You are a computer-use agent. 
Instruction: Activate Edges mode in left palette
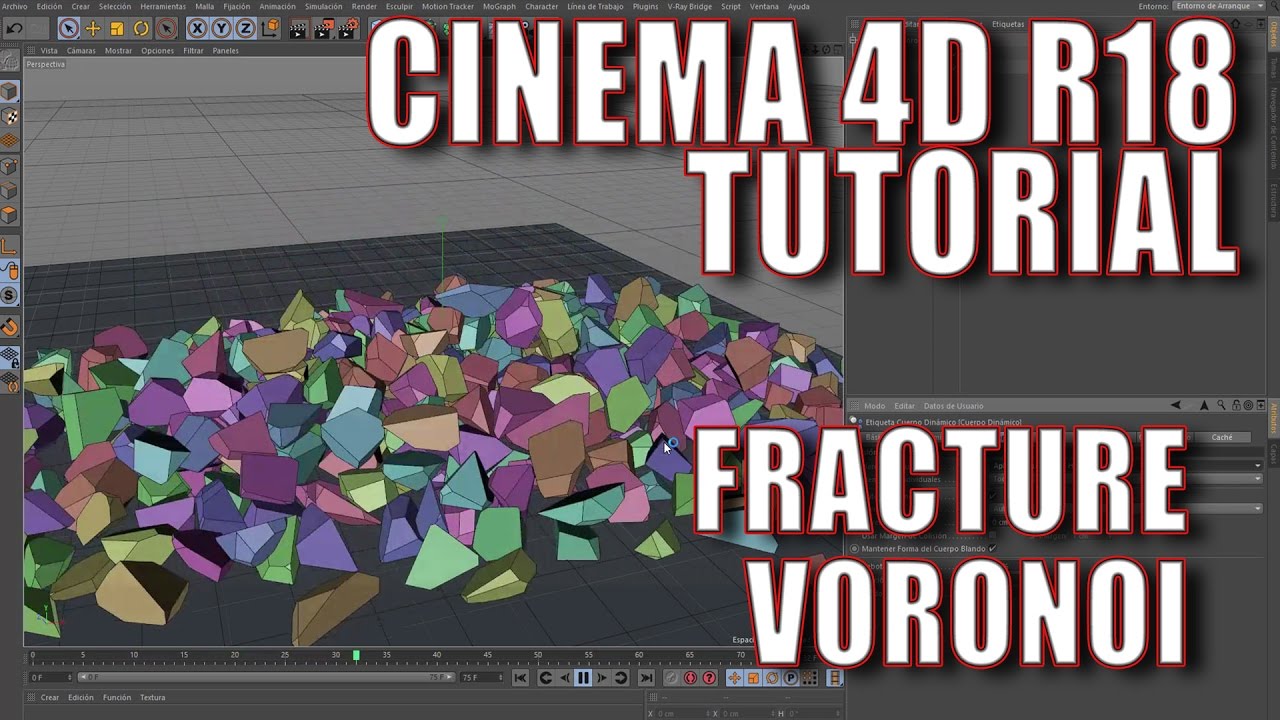(9, 191)
